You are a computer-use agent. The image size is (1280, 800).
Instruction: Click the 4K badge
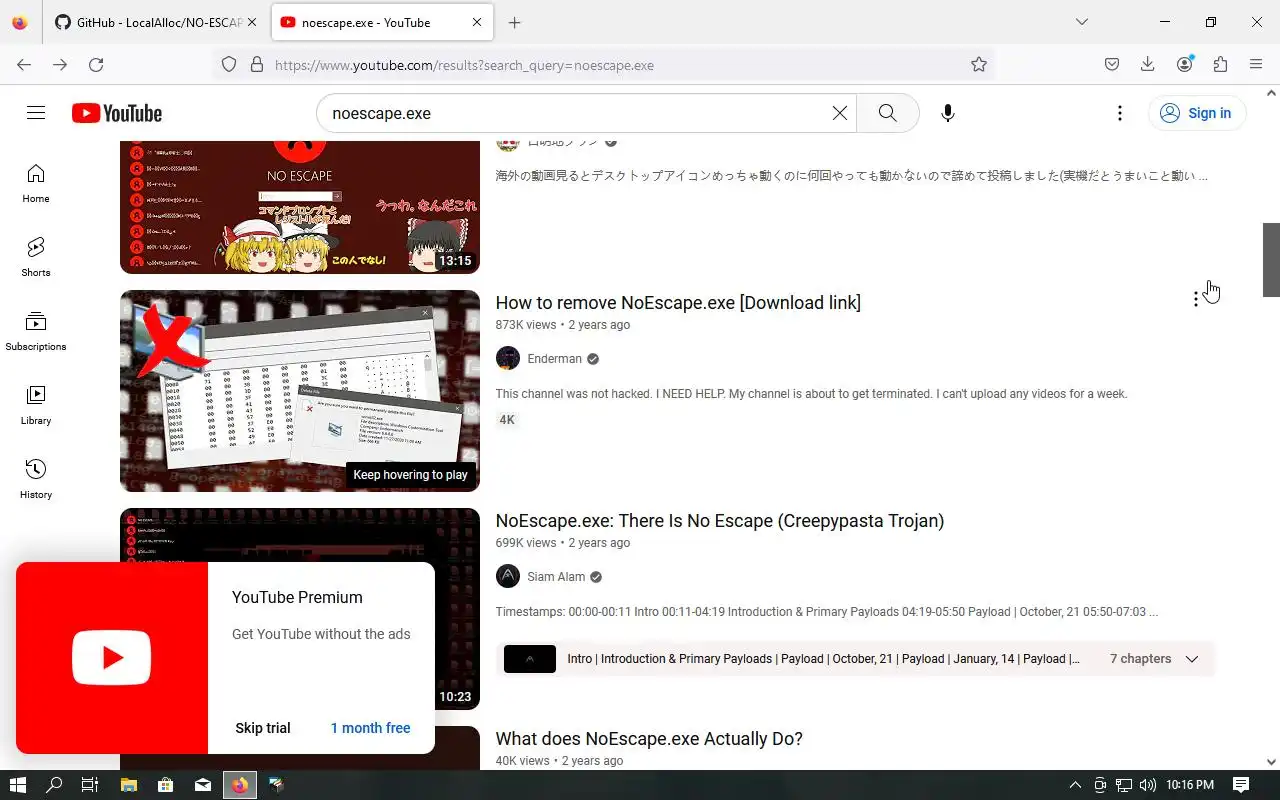507,420
